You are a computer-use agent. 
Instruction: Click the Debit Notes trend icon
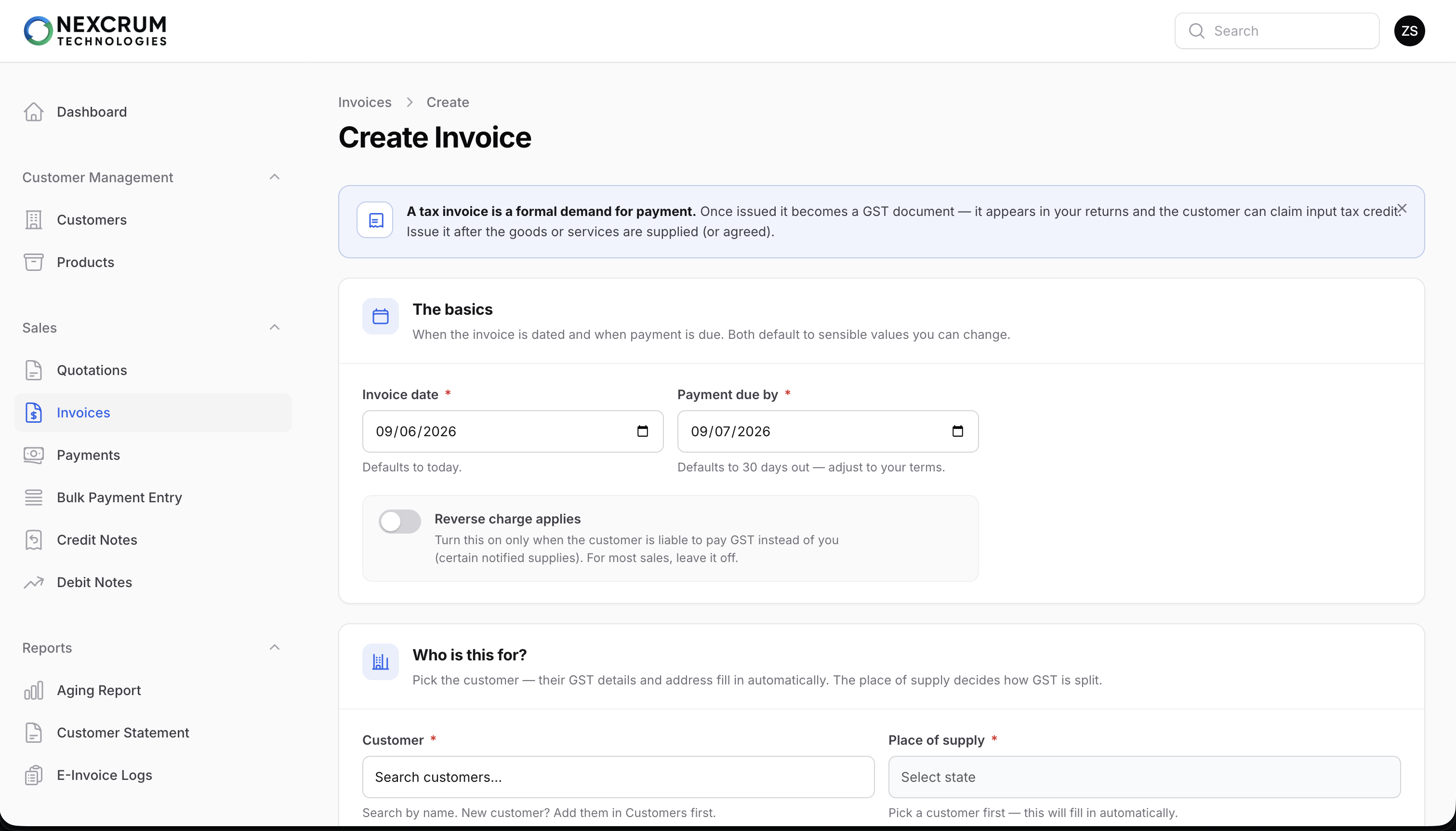(x=34, y=582)
